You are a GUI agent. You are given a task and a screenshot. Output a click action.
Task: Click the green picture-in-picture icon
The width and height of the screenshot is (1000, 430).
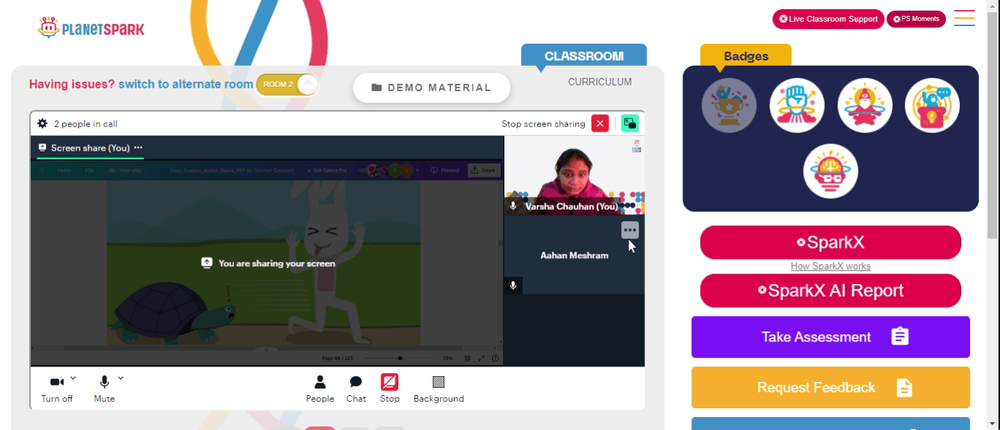coord(629,123)
